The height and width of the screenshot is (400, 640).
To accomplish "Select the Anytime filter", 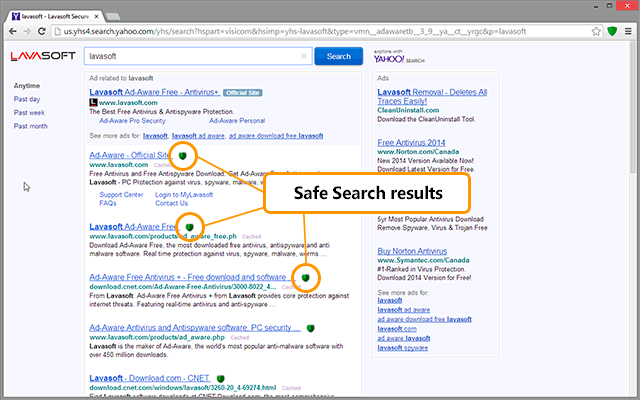I will click(27, 86).
